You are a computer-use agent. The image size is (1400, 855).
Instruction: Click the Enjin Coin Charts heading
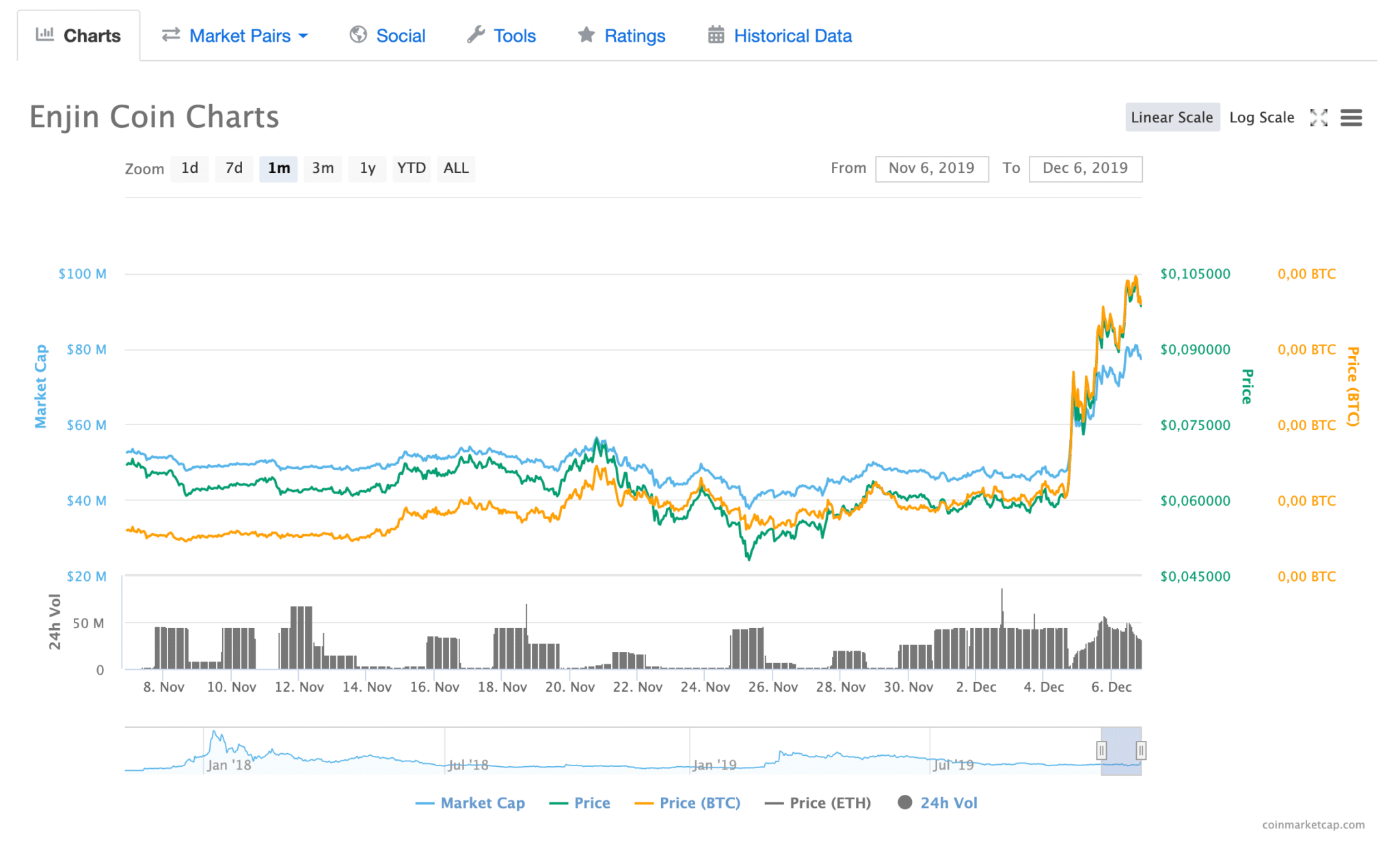click(154, 117)
